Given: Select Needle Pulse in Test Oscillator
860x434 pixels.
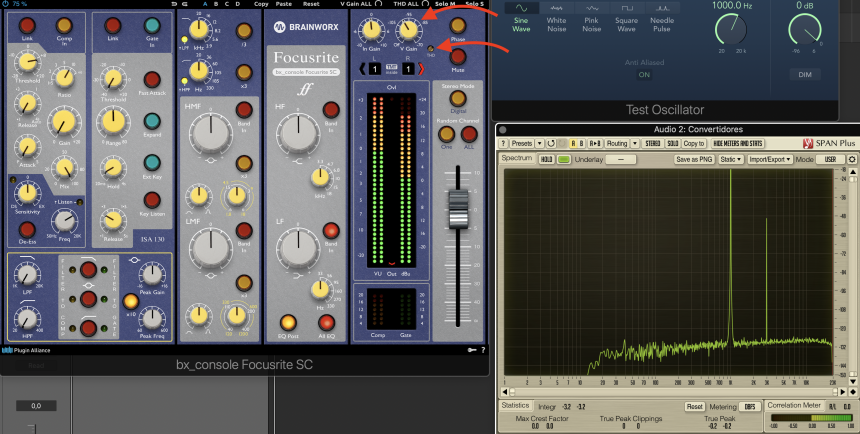Looking at the screenshot, I should pyautogui.click(x=661, y=18).
